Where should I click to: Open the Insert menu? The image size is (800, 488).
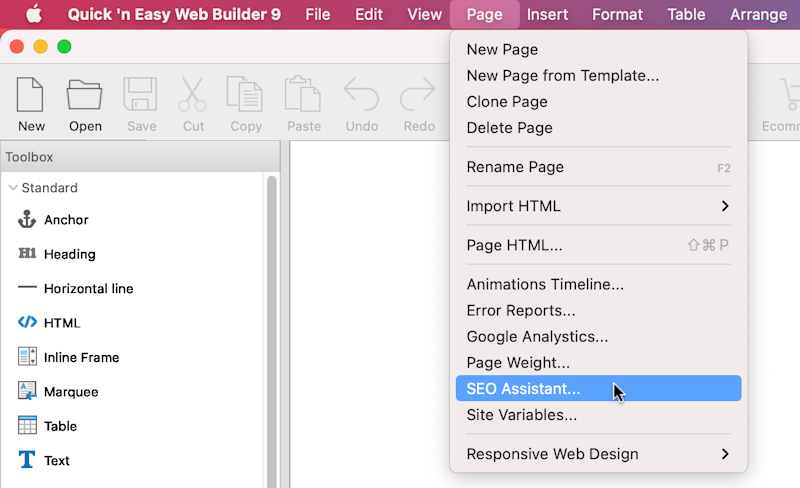(547, 14)
